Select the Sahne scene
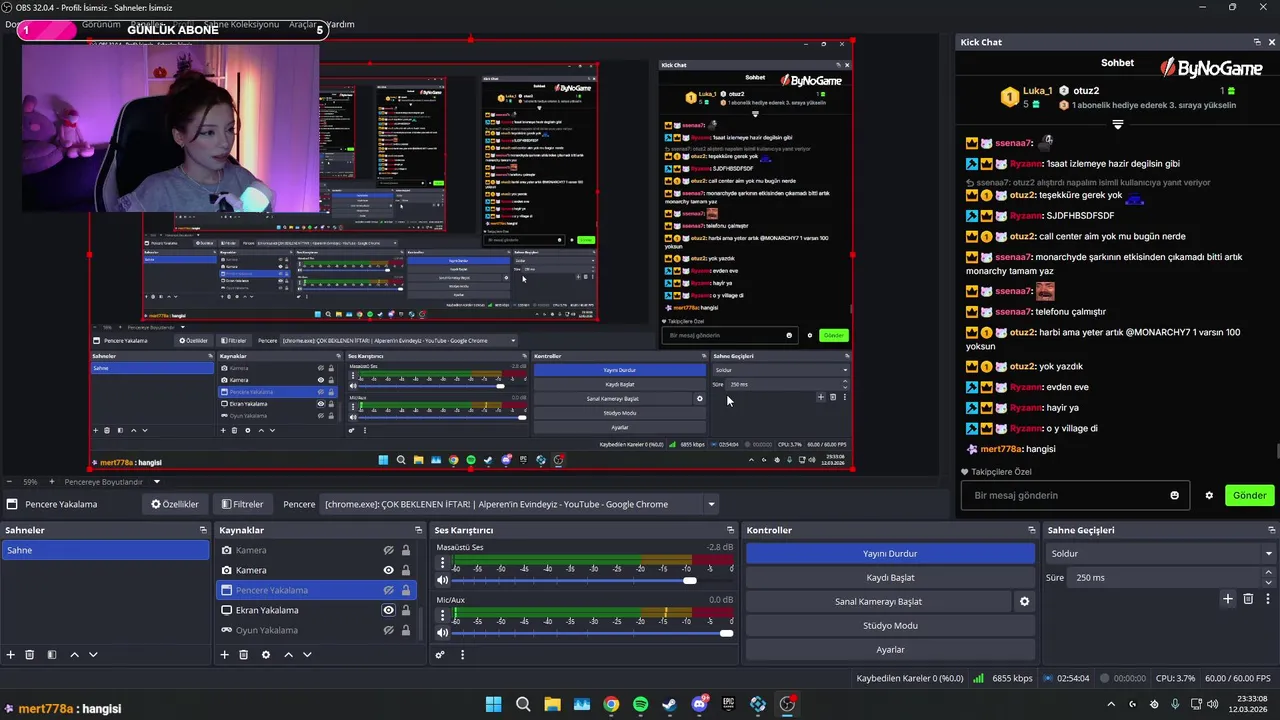1280x720 pixels. [x=105, y=550]
